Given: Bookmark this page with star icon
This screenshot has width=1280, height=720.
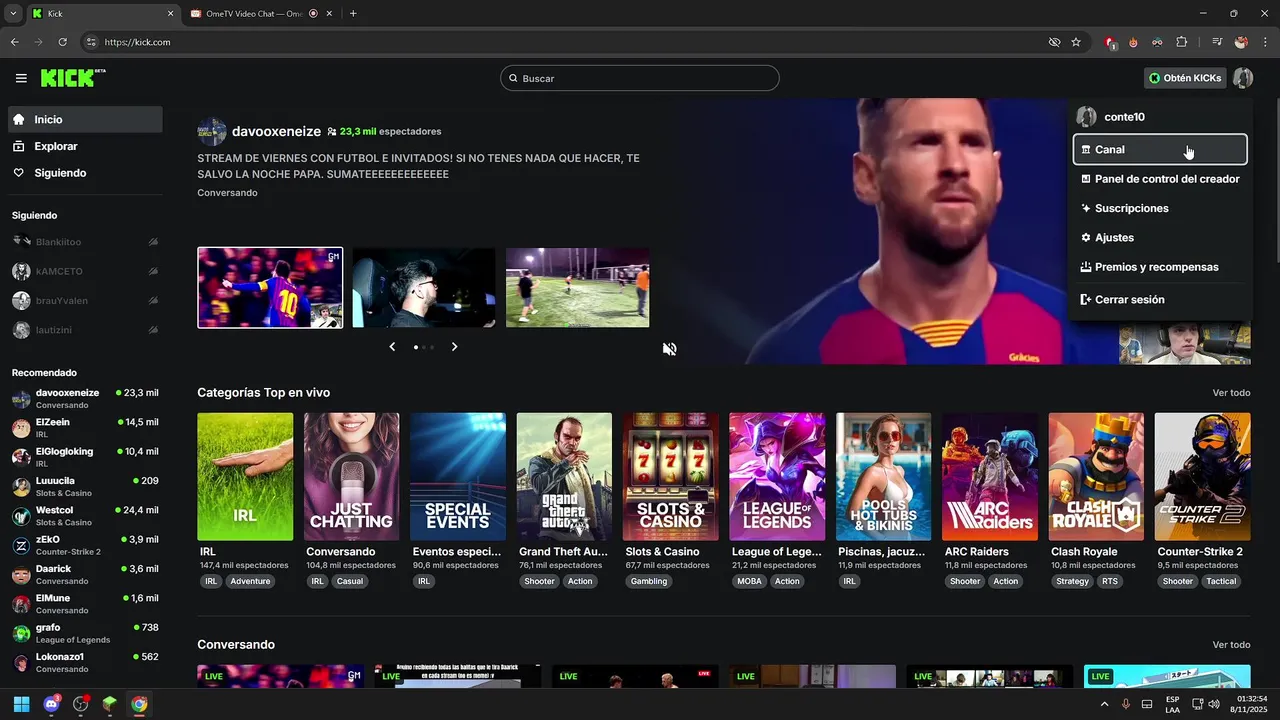Looking at the screenshot, I should tap(1076, 42).
